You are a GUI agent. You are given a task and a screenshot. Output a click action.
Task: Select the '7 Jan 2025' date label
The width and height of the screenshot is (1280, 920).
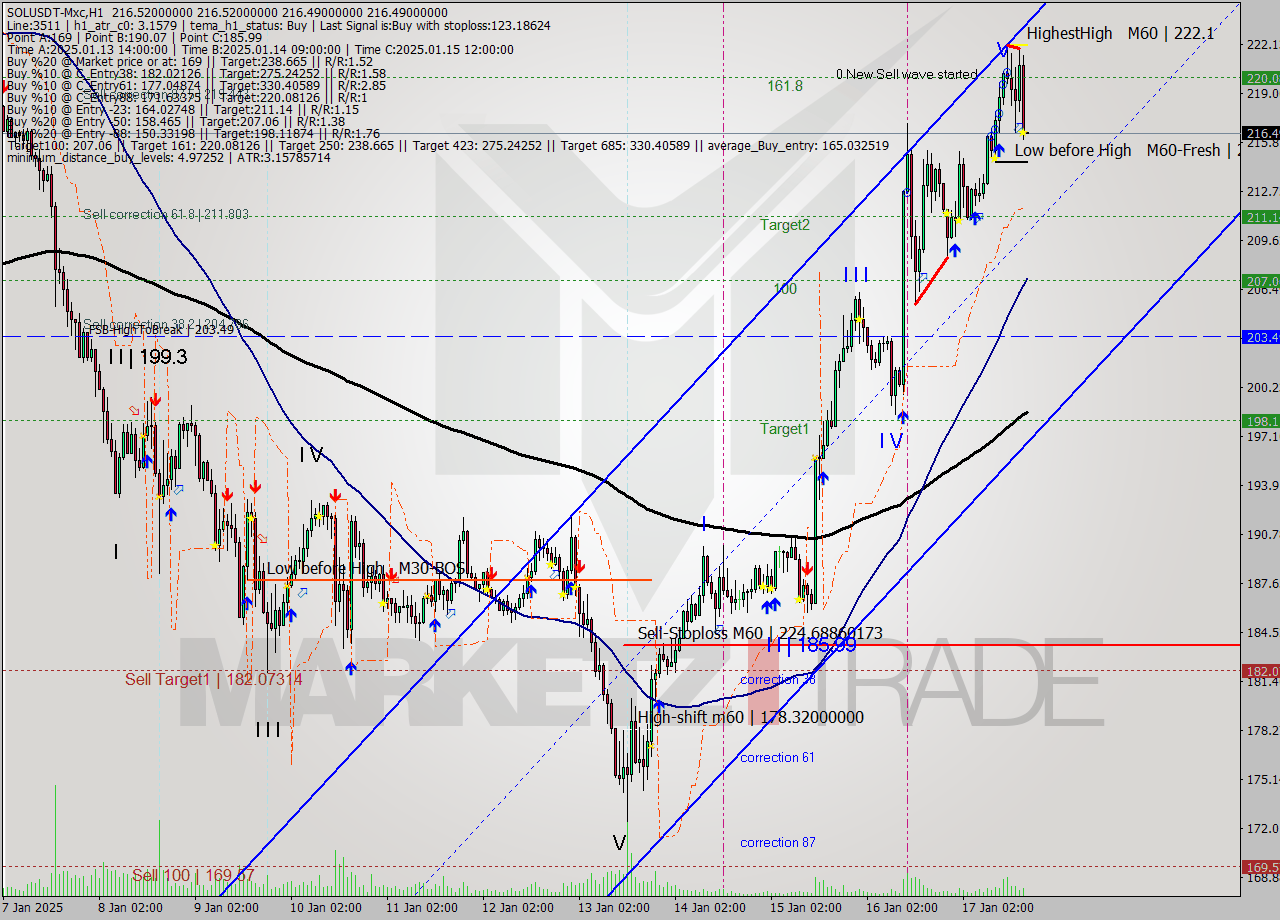tap(33, 908)
